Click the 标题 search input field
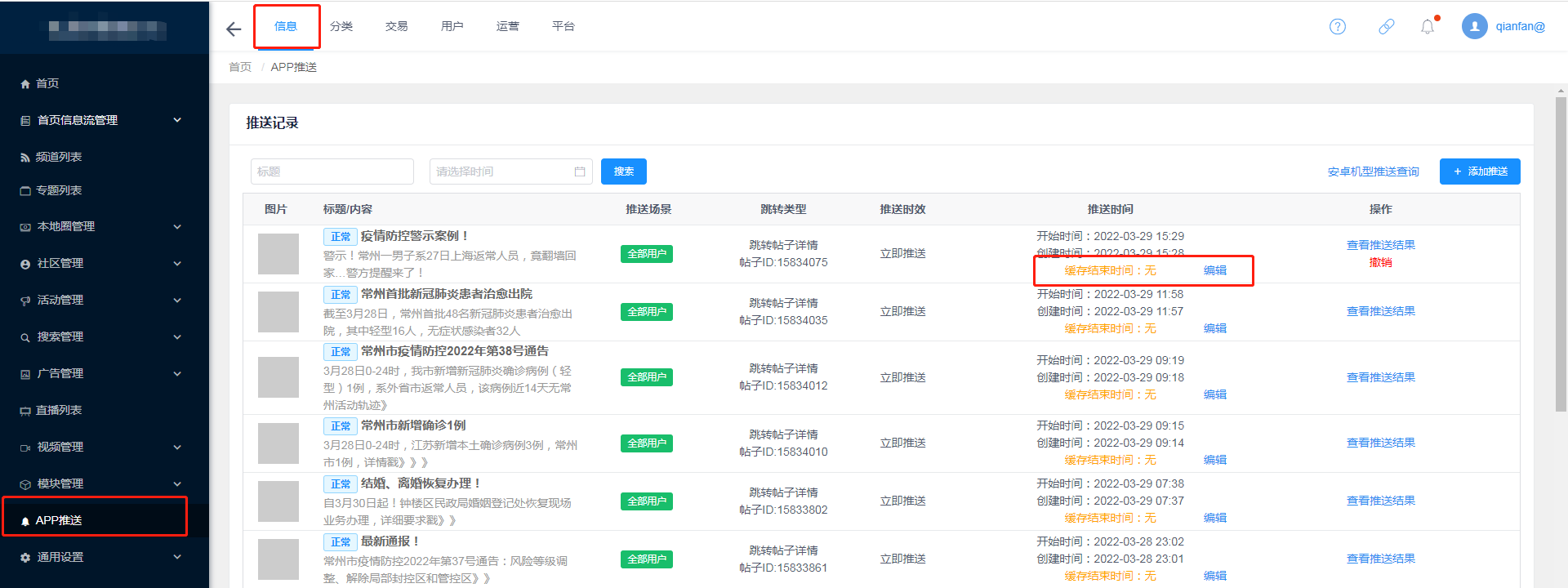1568x588 pixels. pos(332,171)
